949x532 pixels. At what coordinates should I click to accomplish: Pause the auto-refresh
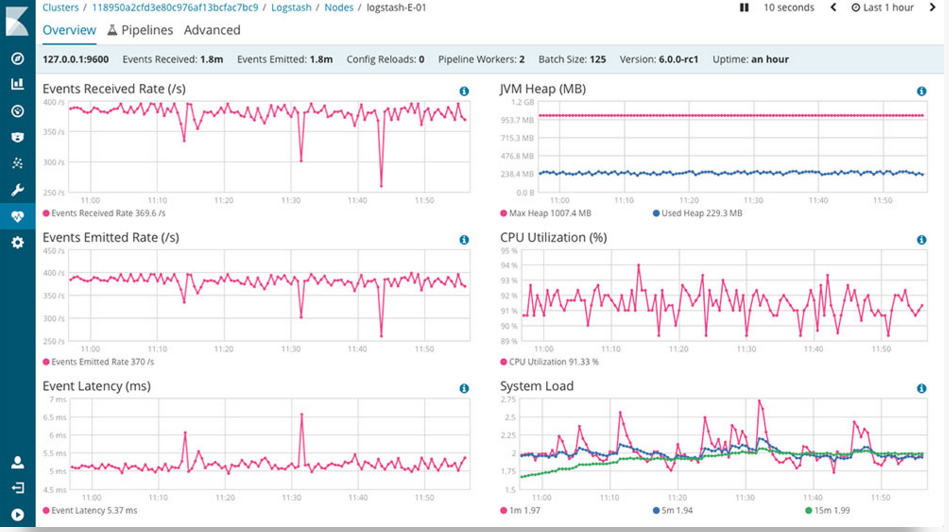click(x=744, y=8)
